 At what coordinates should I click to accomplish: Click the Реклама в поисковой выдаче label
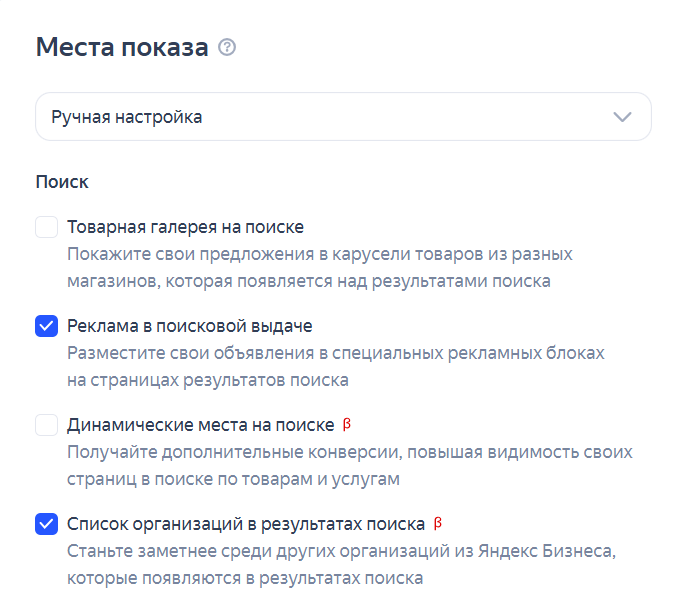(x=189, y=326)
